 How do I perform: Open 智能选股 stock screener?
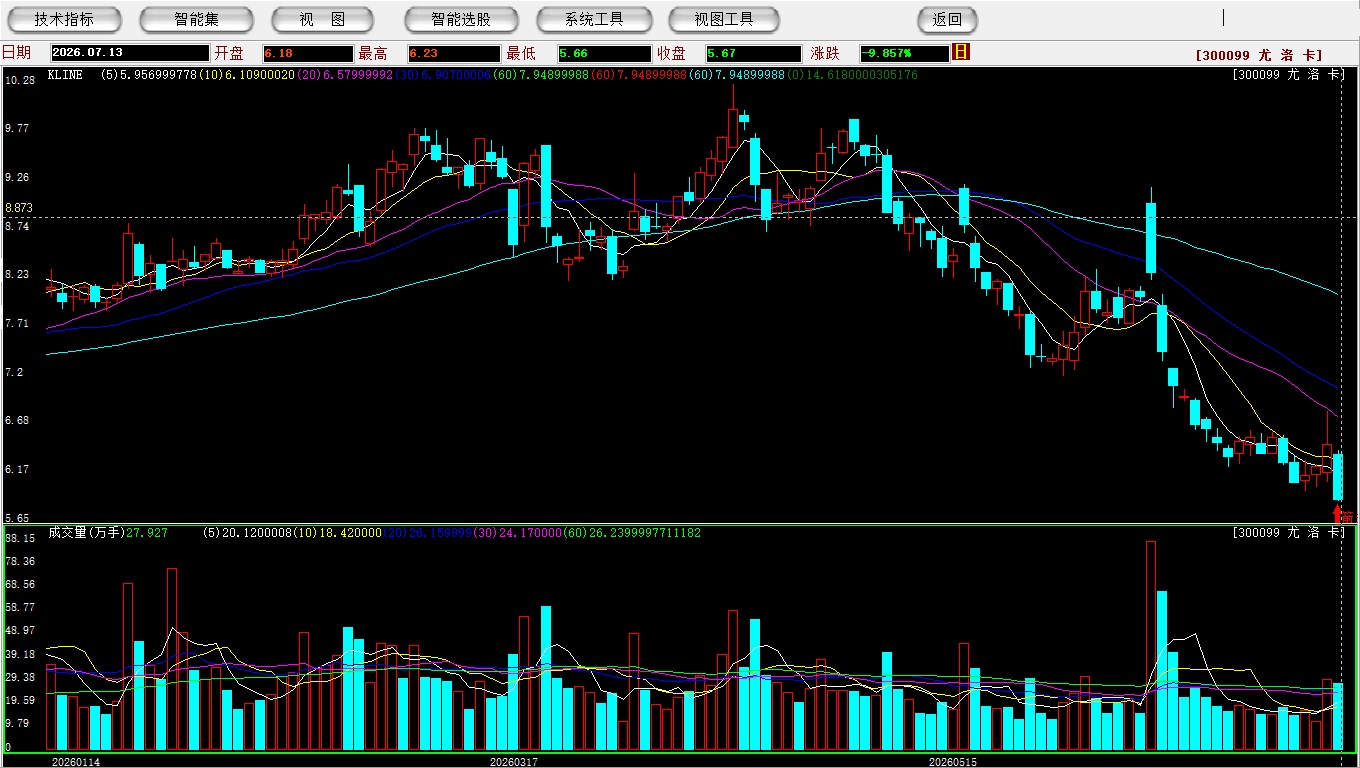[462, 19]
